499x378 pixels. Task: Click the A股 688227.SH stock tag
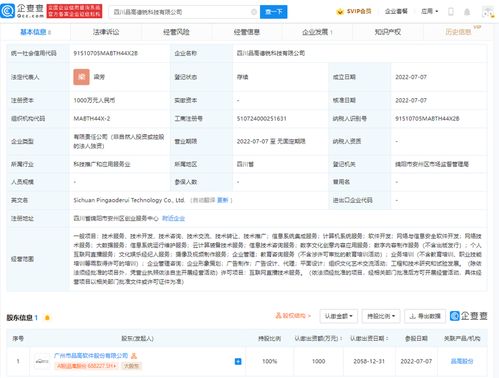pos(87,366)
